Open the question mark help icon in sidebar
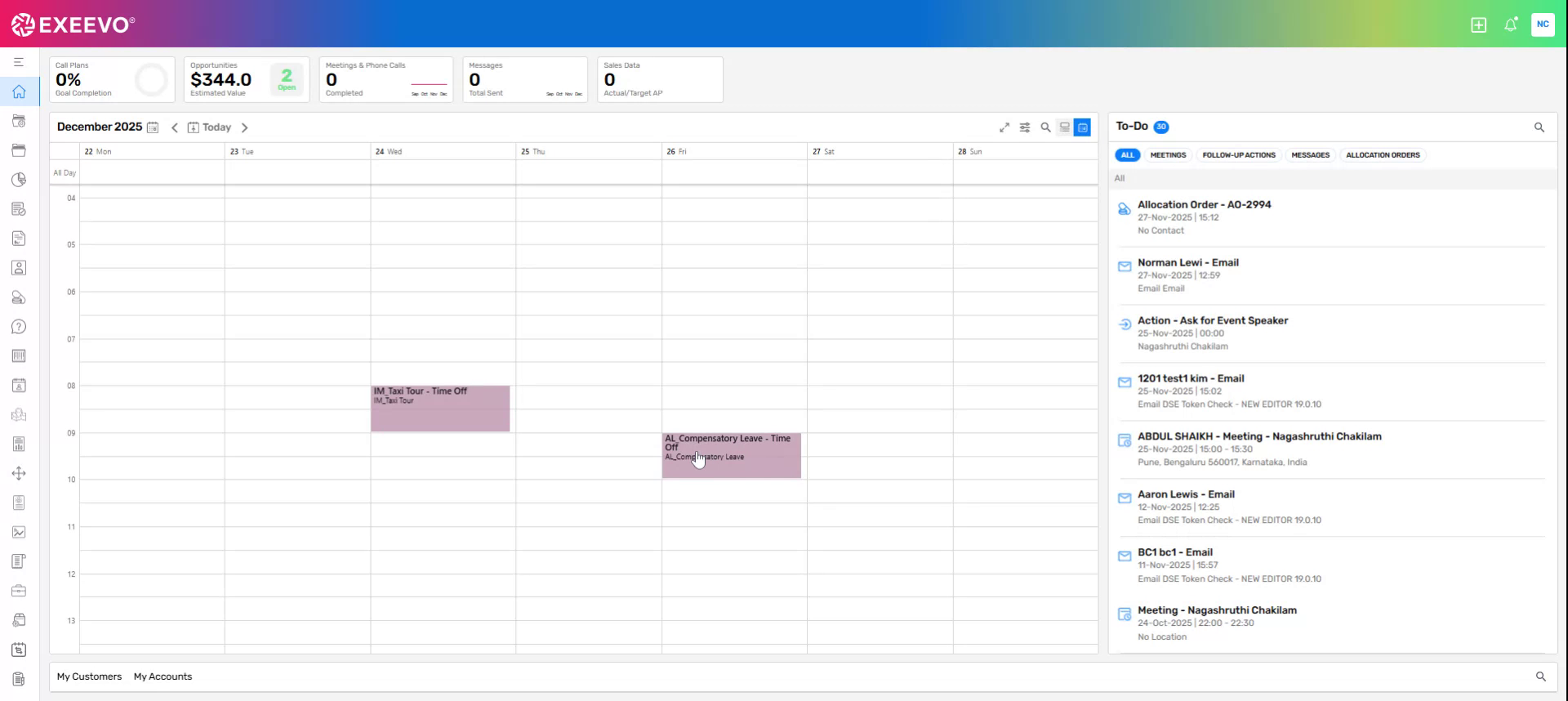This screenshot has height=701, width=1568. [x=19, y=327]
